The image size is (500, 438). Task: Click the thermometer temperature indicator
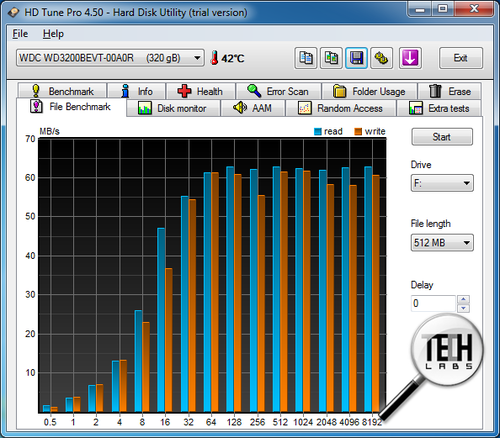coord(228,58)
